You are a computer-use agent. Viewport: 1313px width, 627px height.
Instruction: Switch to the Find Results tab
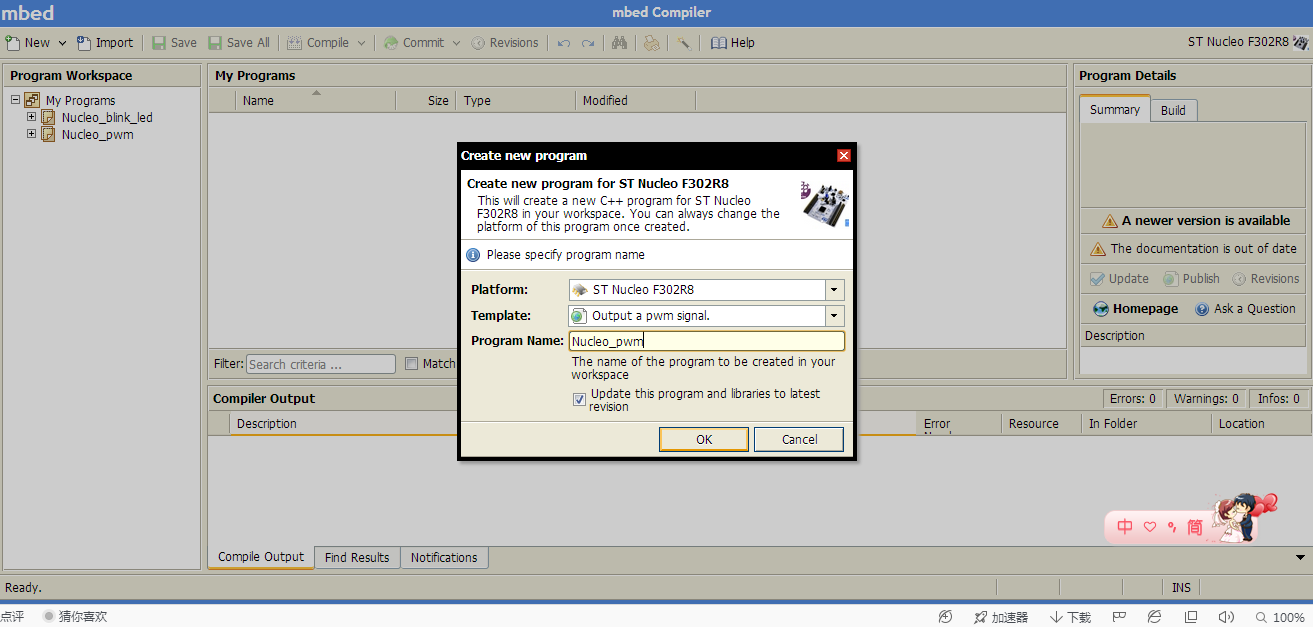pos(357,558)
